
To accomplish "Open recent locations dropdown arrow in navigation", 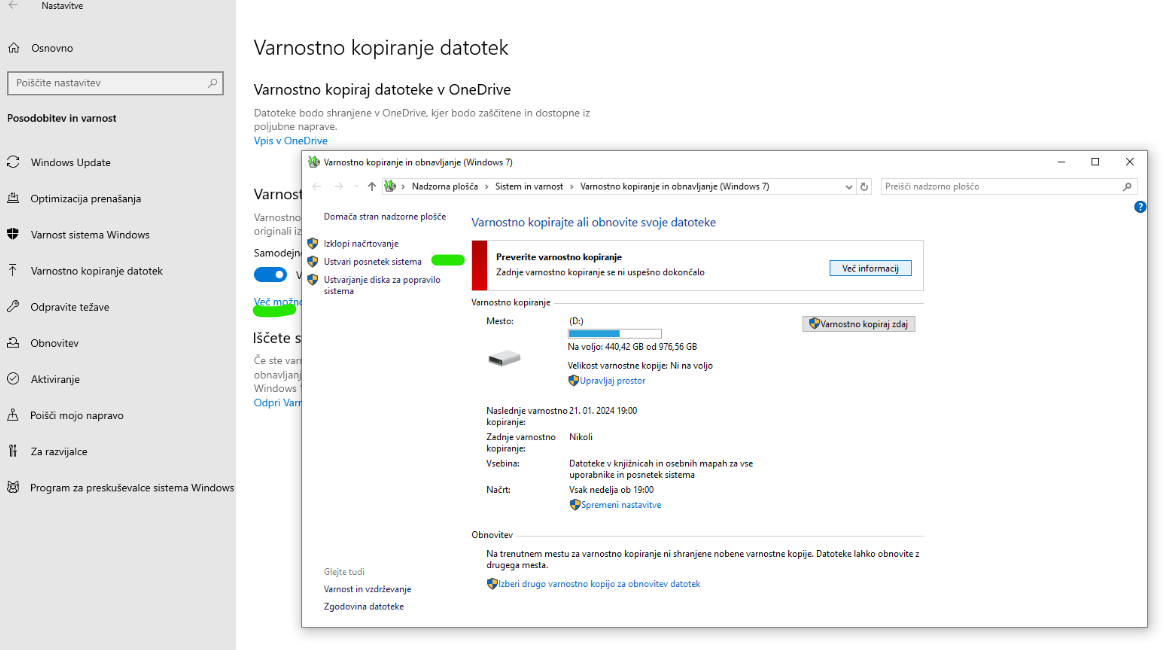I will pos(357,187).
